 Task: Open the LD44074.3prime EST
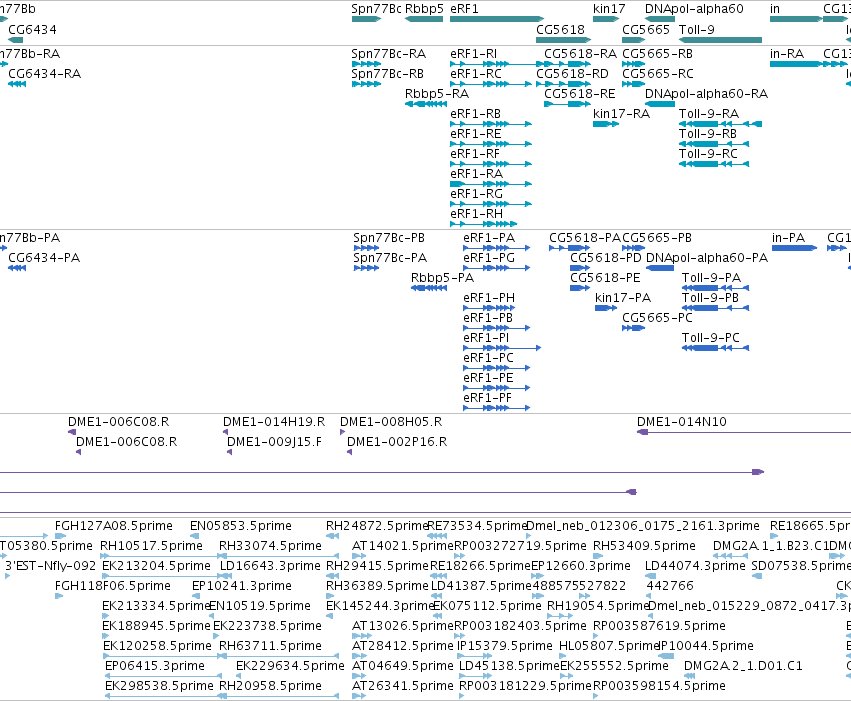(650, 576)
